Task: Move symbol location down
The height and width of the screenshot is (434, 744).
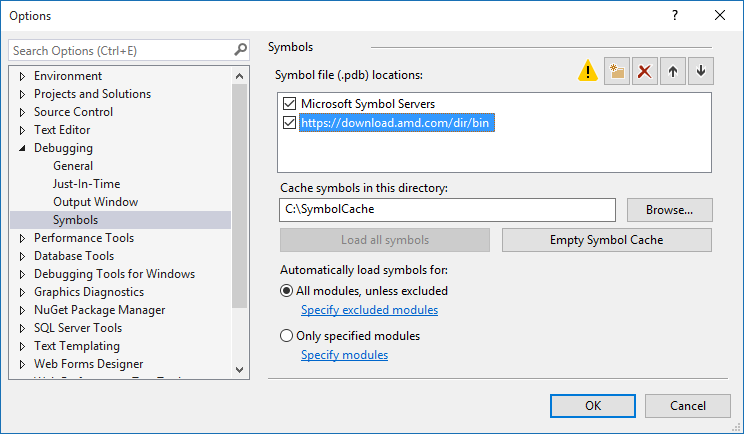Action: point(701,71)
